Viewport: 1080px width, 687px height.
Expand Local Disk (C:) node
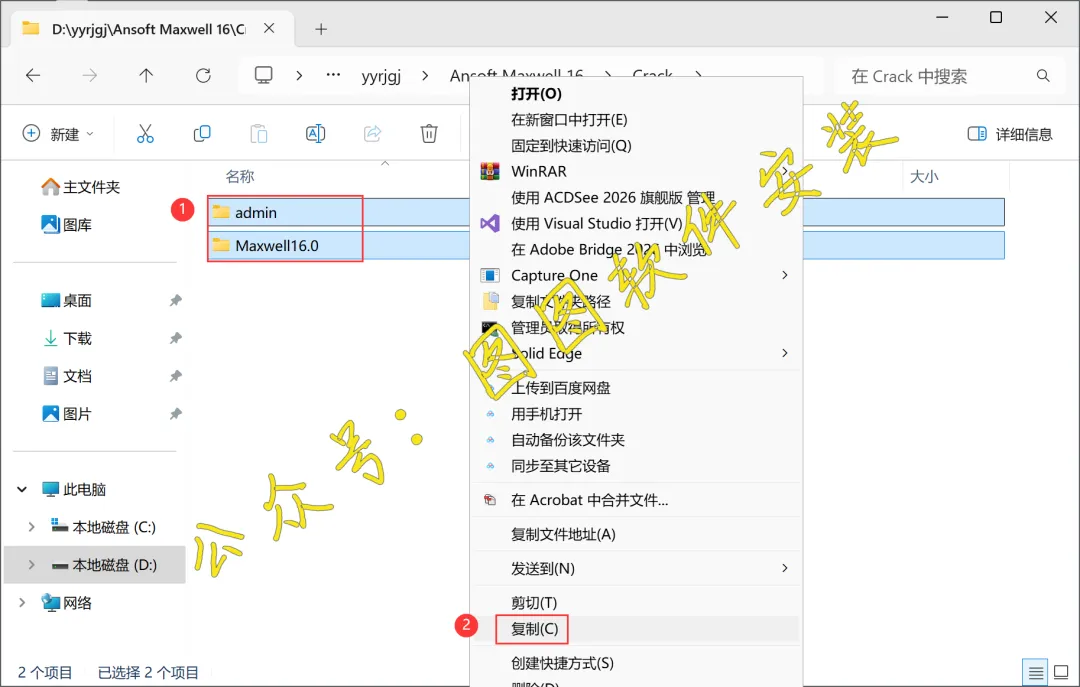coord(31,527)
